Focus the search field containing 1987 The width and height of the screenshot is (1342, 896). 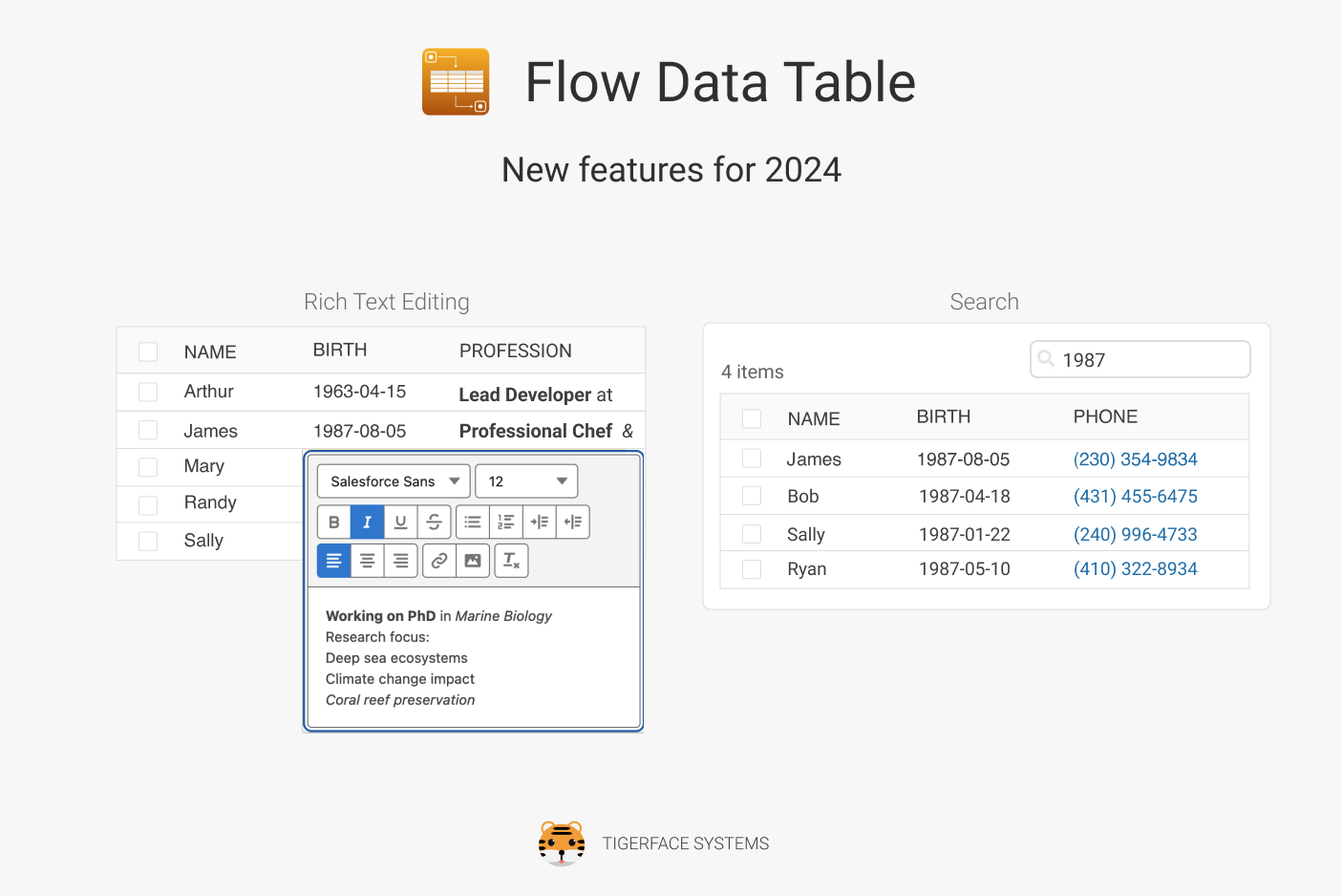(x=1146, y=360)
